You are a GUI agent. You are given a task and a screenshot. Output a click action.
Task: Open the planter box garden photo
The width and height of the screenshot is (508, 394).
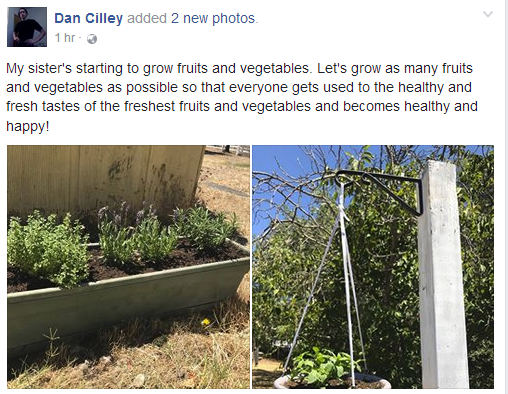(128, 267)
